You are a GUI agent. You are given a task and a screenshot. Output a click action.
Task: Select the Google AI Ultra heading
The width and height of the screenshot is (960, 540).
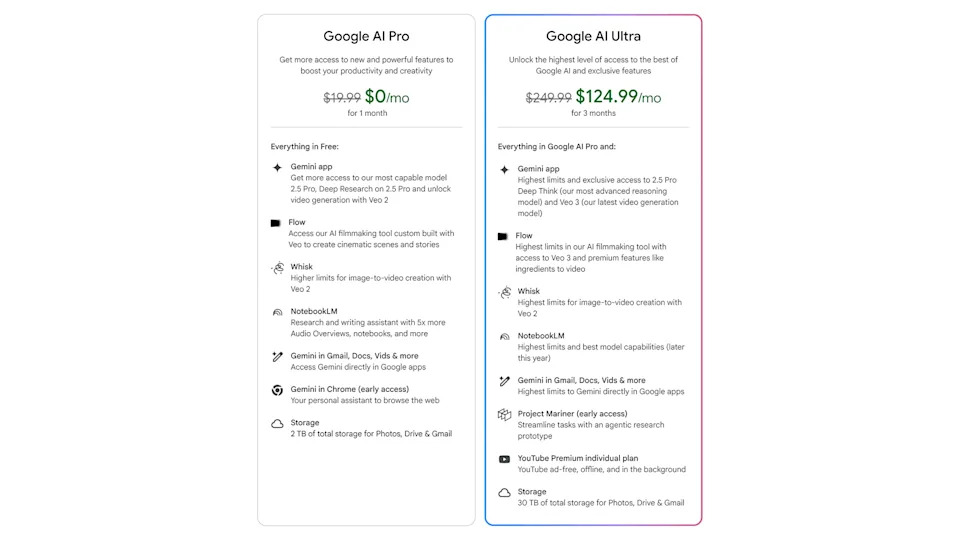593,37
